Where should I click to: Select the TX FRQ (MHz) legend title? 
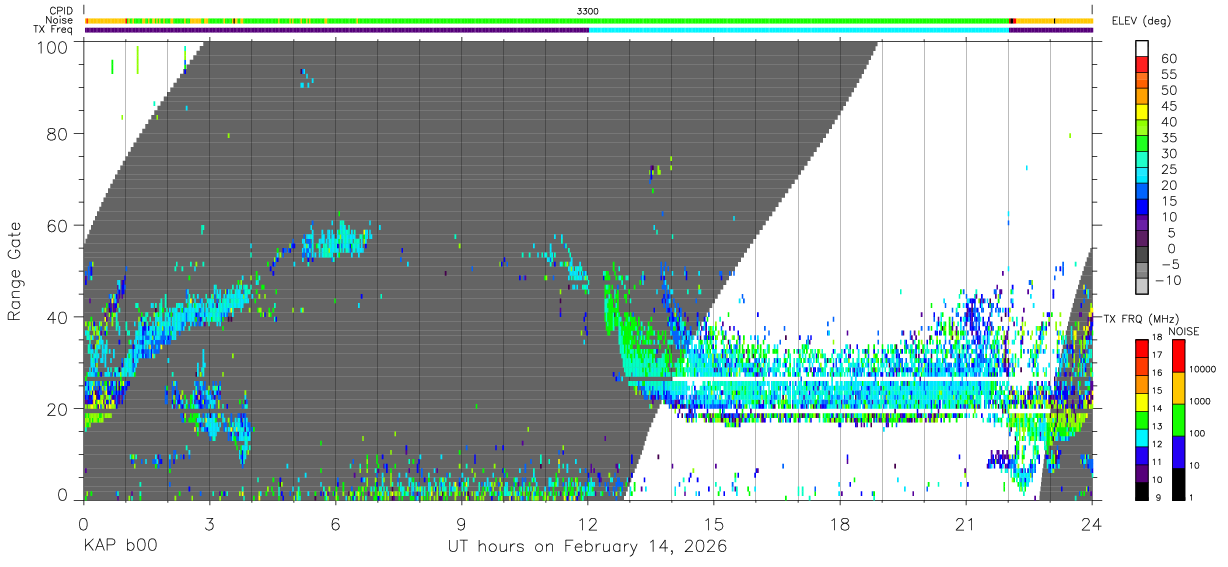(x=1139, y=318)
